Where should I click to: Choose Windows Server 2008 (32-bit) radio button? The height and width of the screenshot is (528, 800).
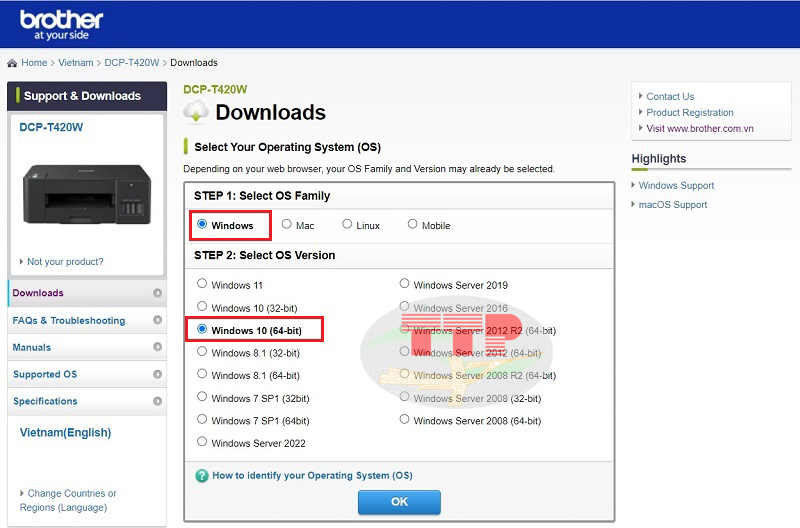click(404, 396)
